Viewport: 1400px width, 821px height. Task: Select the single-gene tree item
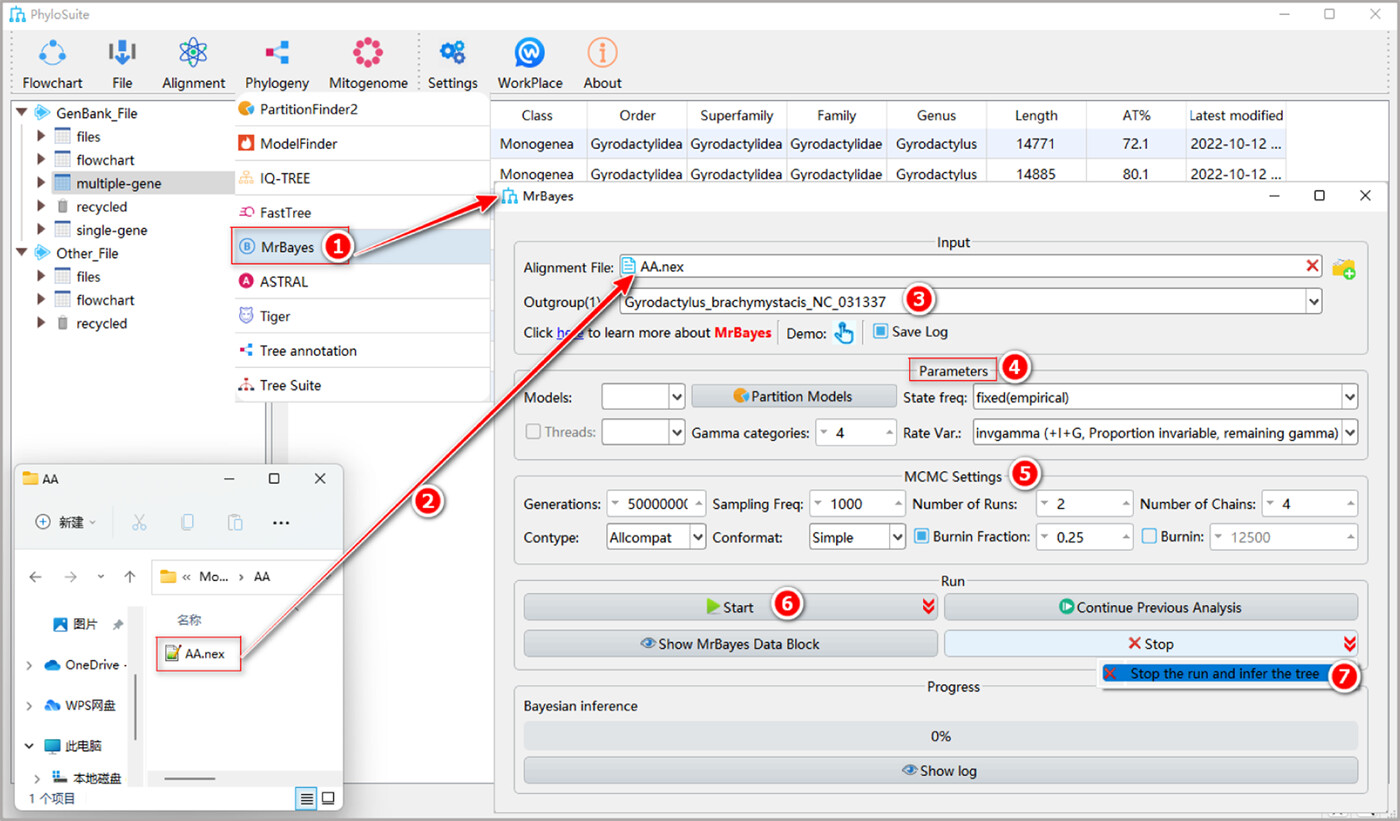click(x=111, y=230)
